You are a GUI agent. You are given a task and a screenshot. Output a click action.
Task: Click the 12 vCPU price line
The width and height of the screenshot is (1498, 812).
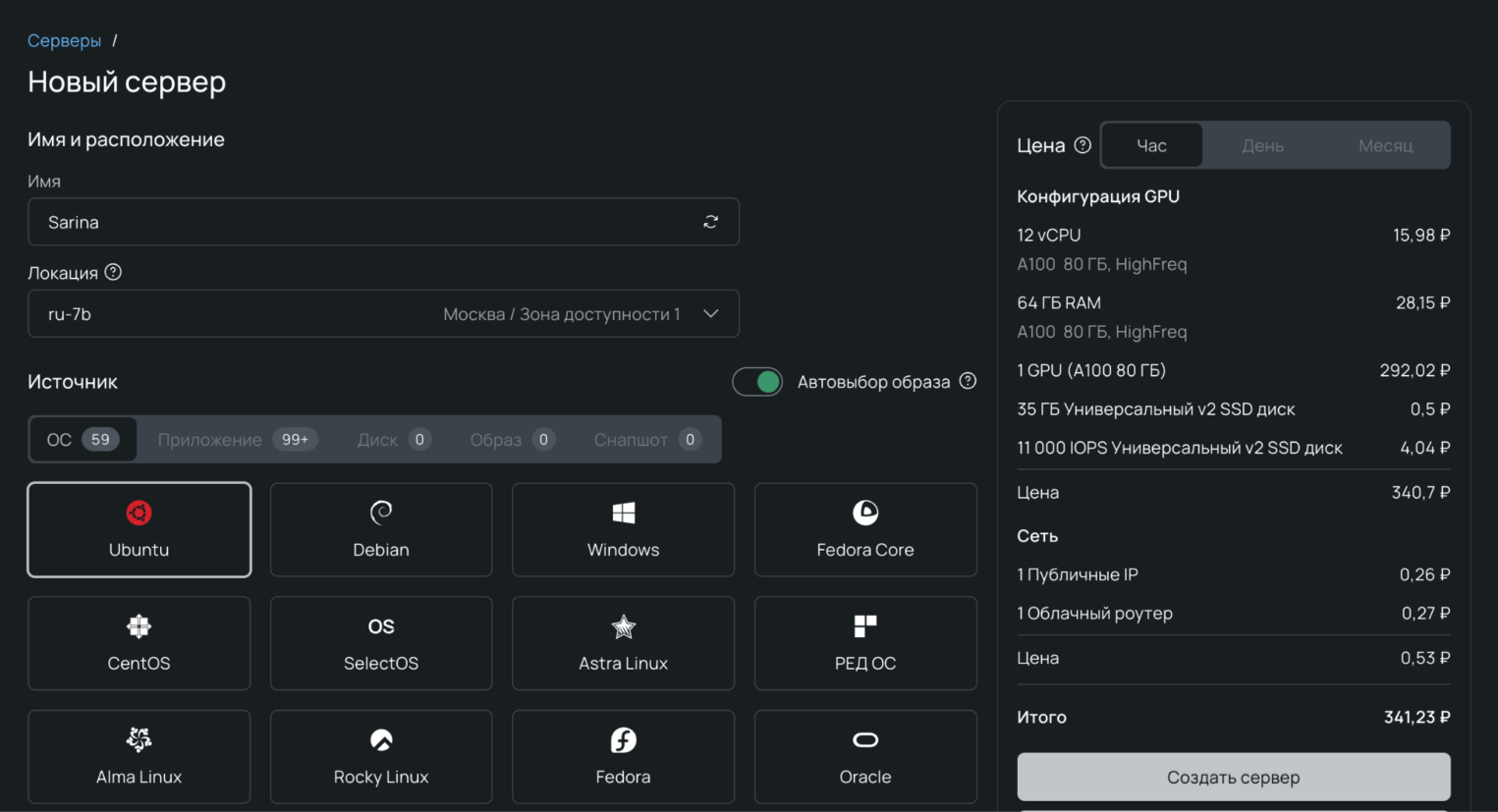(x=1234, y=235)
